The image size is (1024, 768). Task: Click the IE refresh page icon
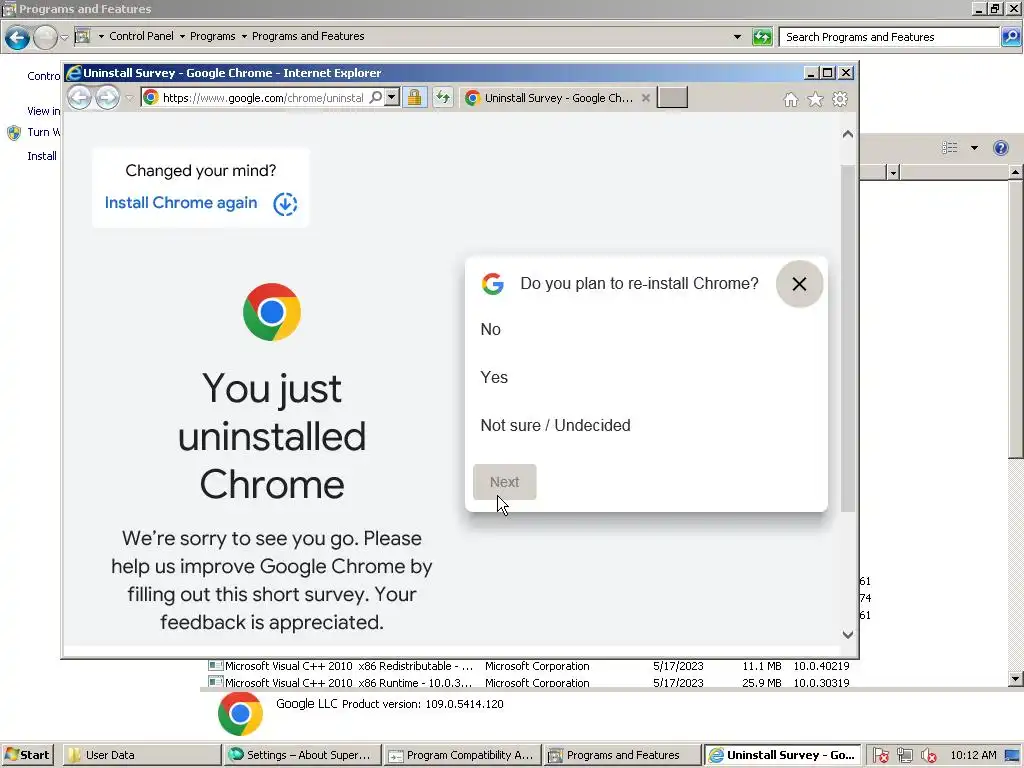click(x=443, y=98)
